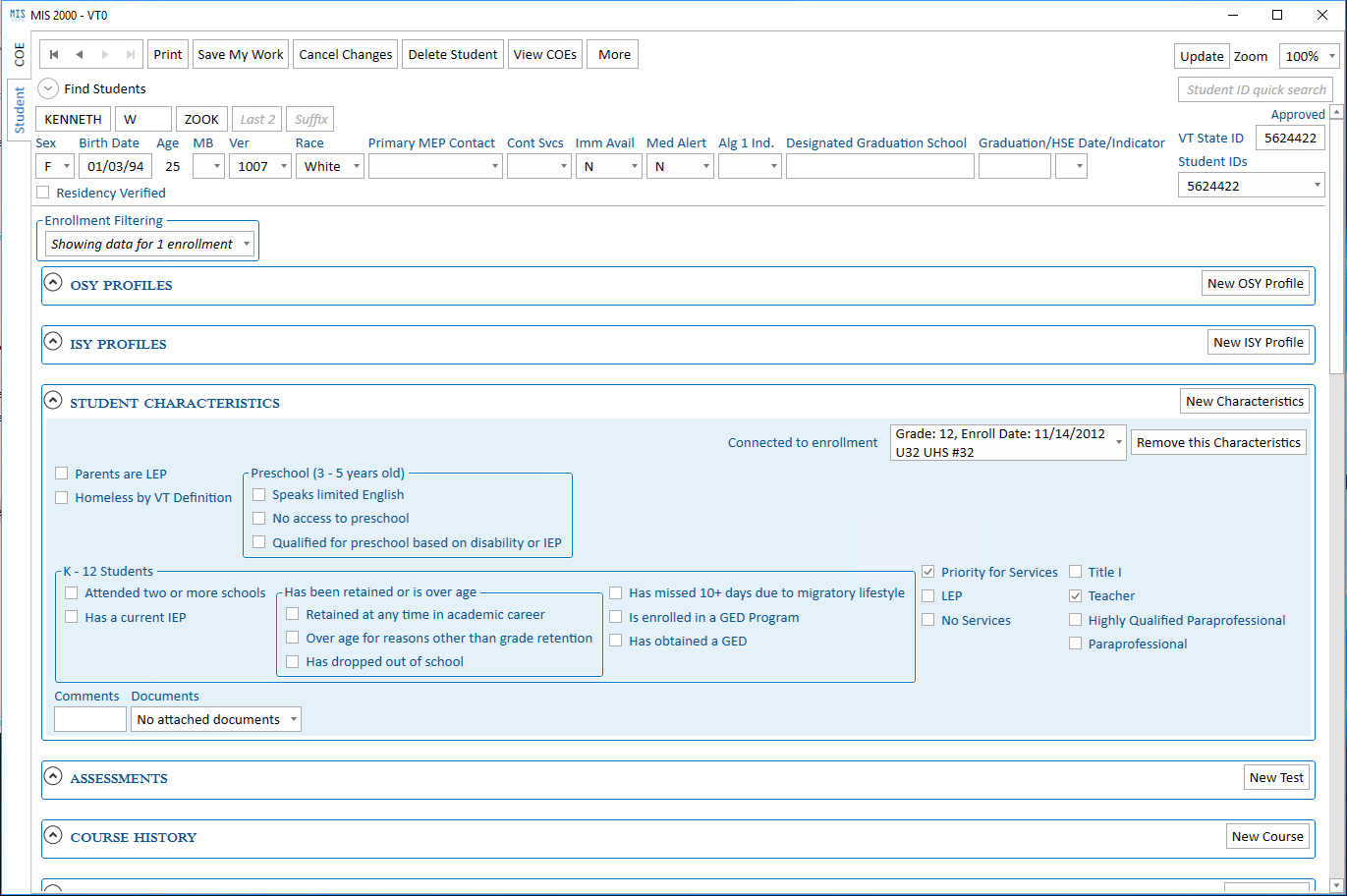Click New OSY Profile

pos(1256,283)
